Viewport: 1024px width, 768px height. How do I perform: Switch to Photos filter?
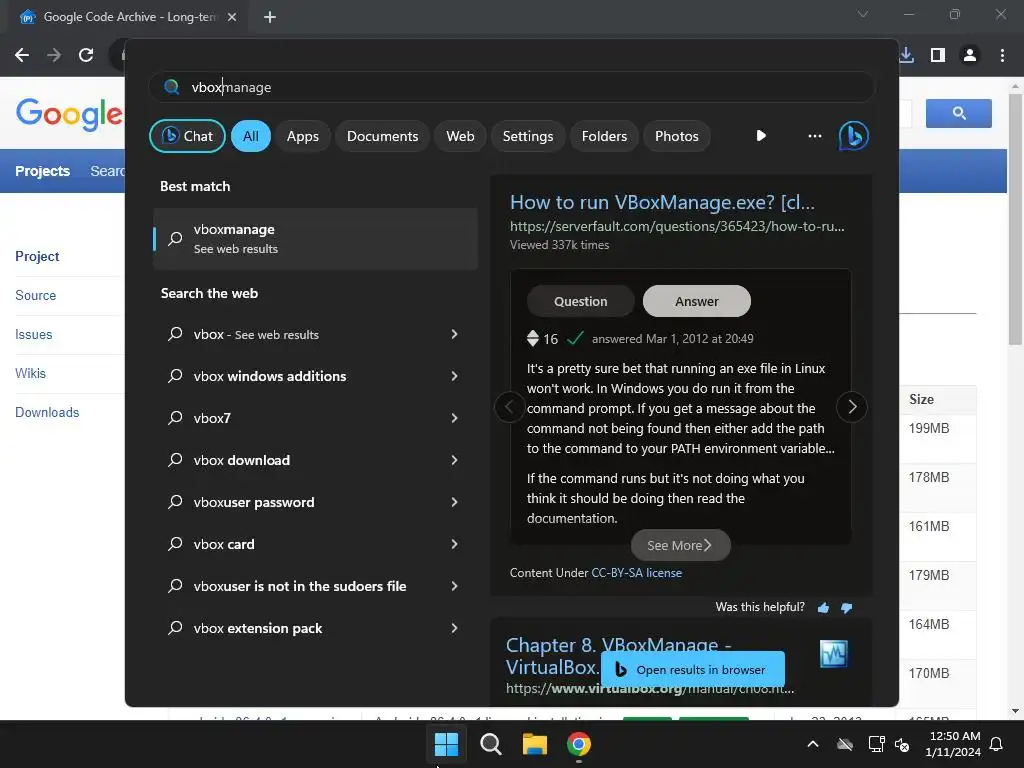tap(677, 136)
